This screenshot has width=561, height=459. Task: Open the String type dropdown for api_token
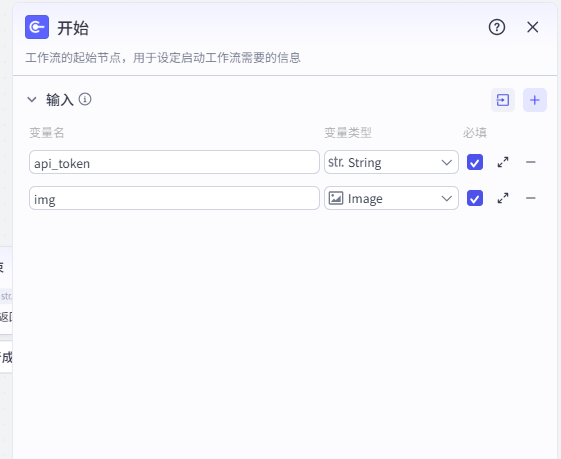[x=391, y=162]
